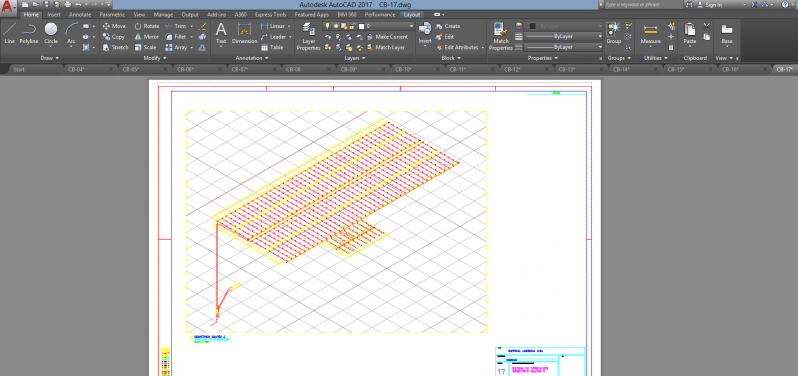Expand the Layers panel

click(355, 58)
